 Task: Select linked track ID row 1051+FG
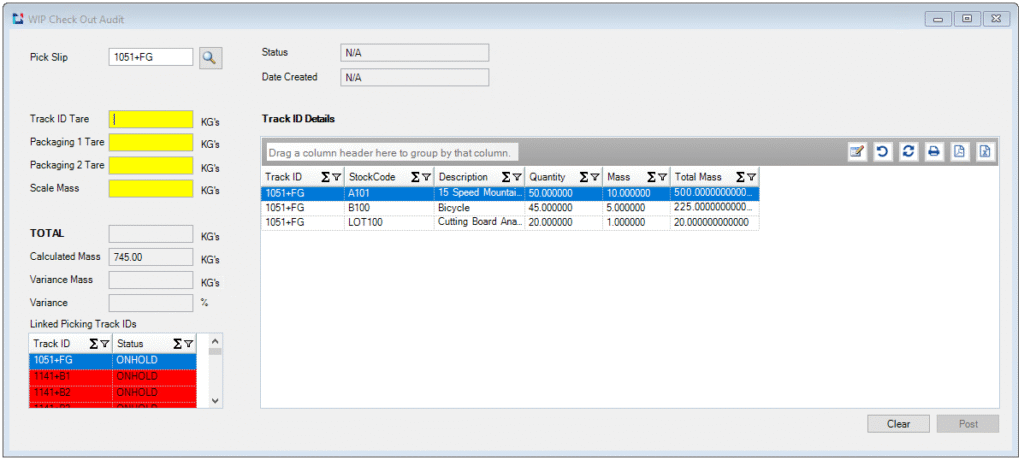112,361
